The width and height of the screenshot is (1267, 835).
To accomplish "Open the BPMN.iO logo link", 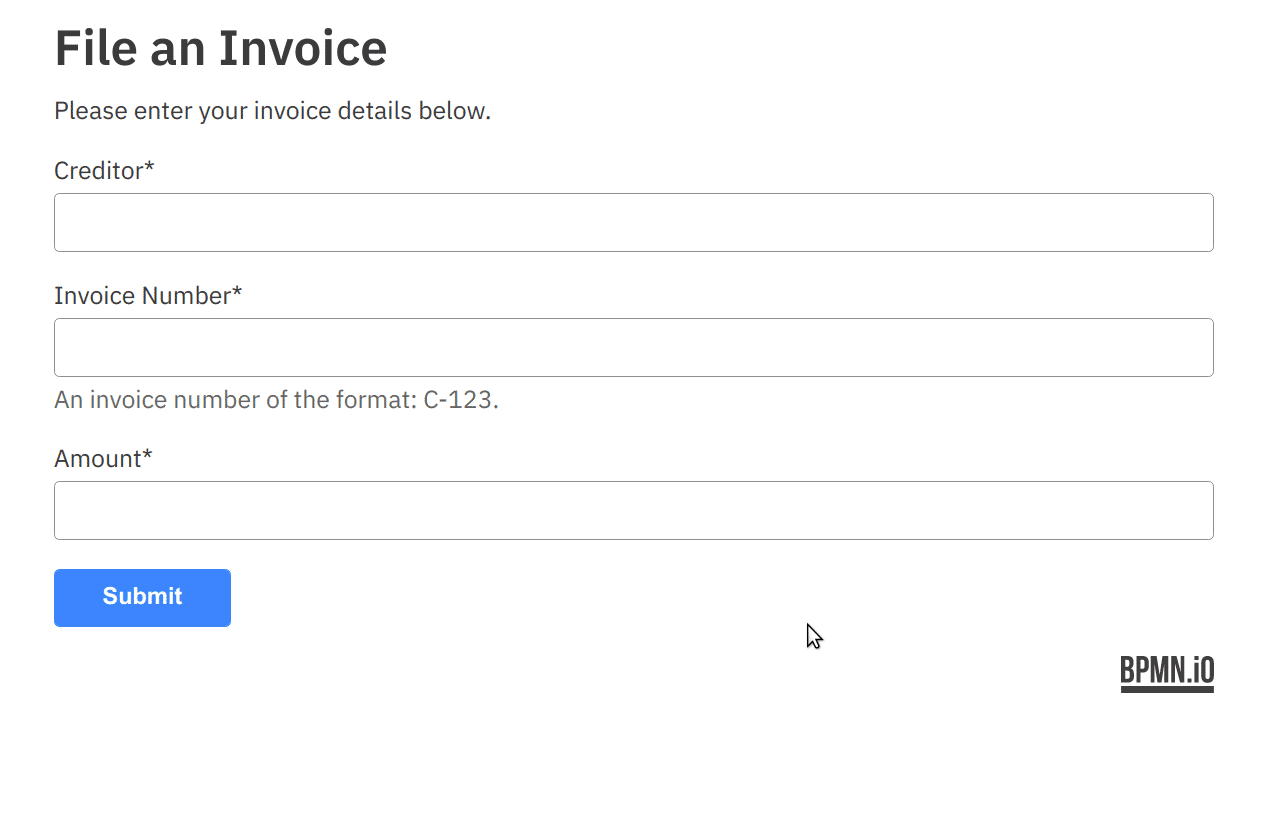I will tap(1166, 670).
